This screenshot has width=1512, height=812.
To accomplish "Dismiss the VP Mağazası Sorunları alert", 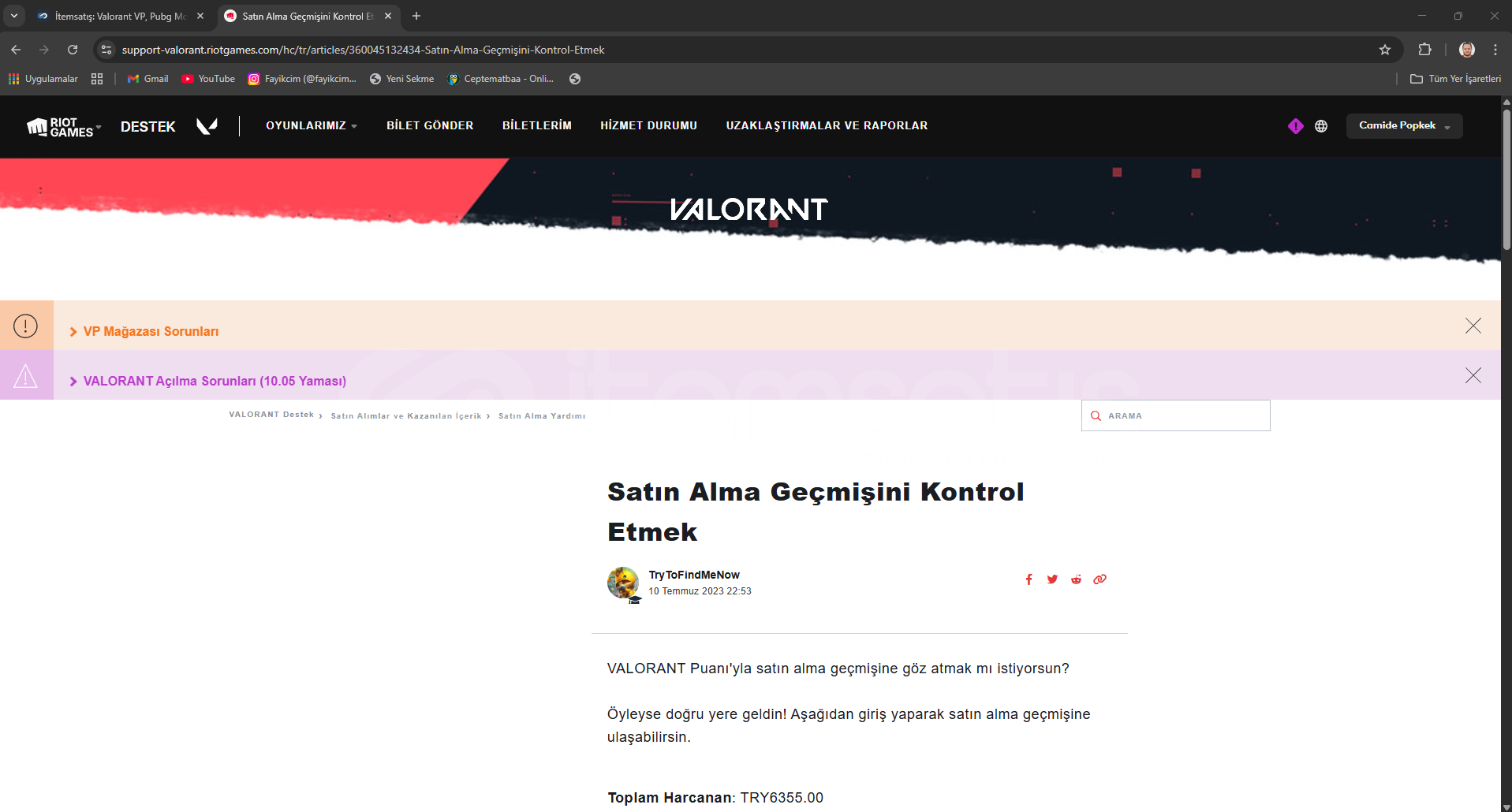I will pyautogui.click(x=1473, y=326).
